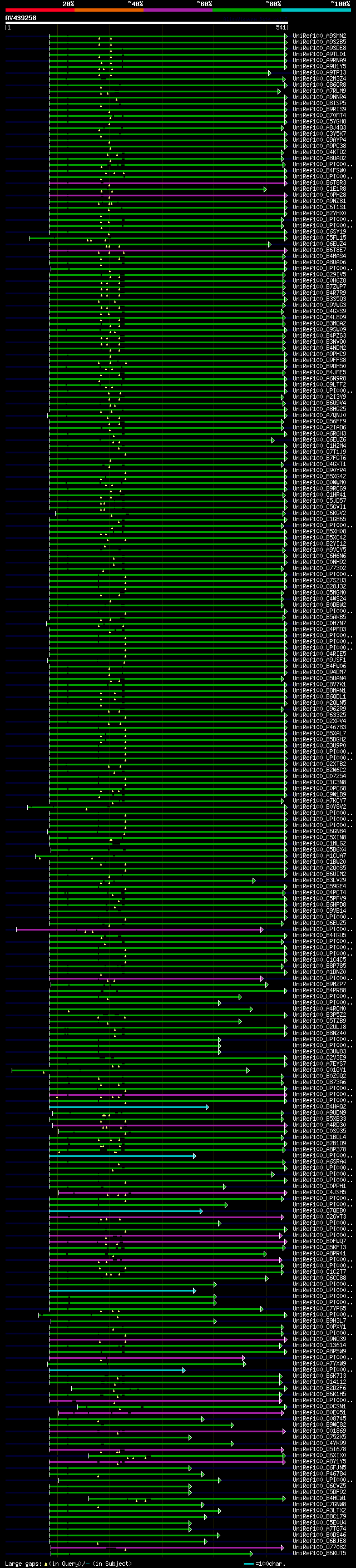Viewport: 356px width, 1568px height.
Task: Click the UniRef100_O77302 label
Action: point(319,568)
